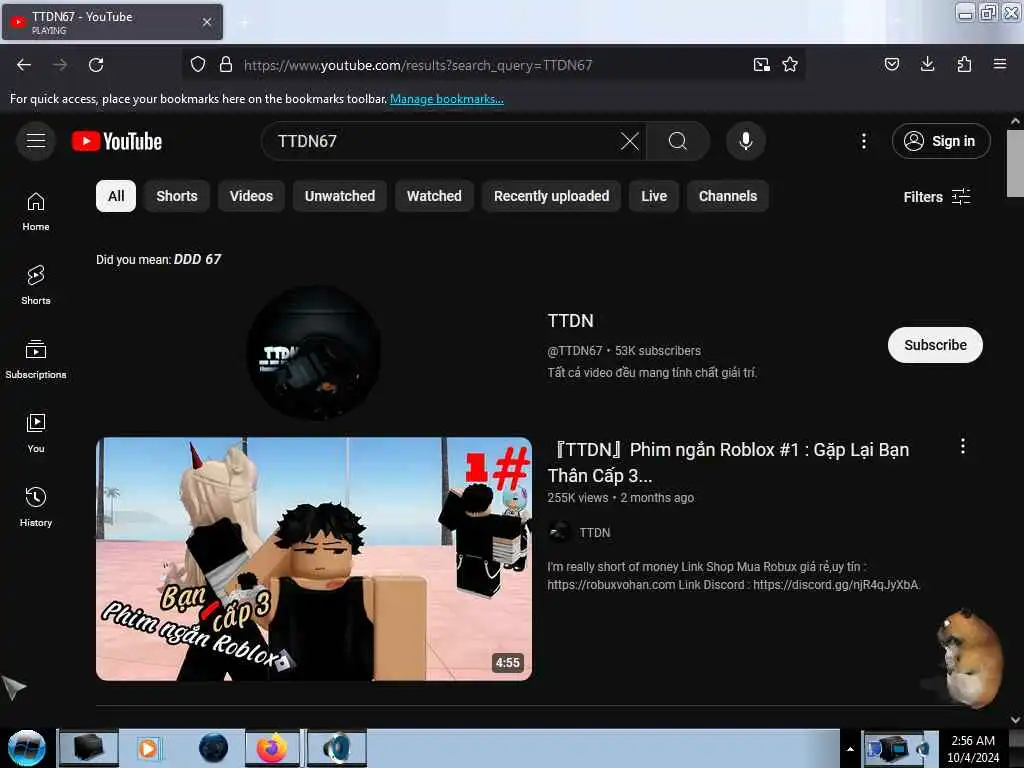Close the TTDN67 YouTube tab
This screenshot has width=1024, height=768.
pos(206,22)
